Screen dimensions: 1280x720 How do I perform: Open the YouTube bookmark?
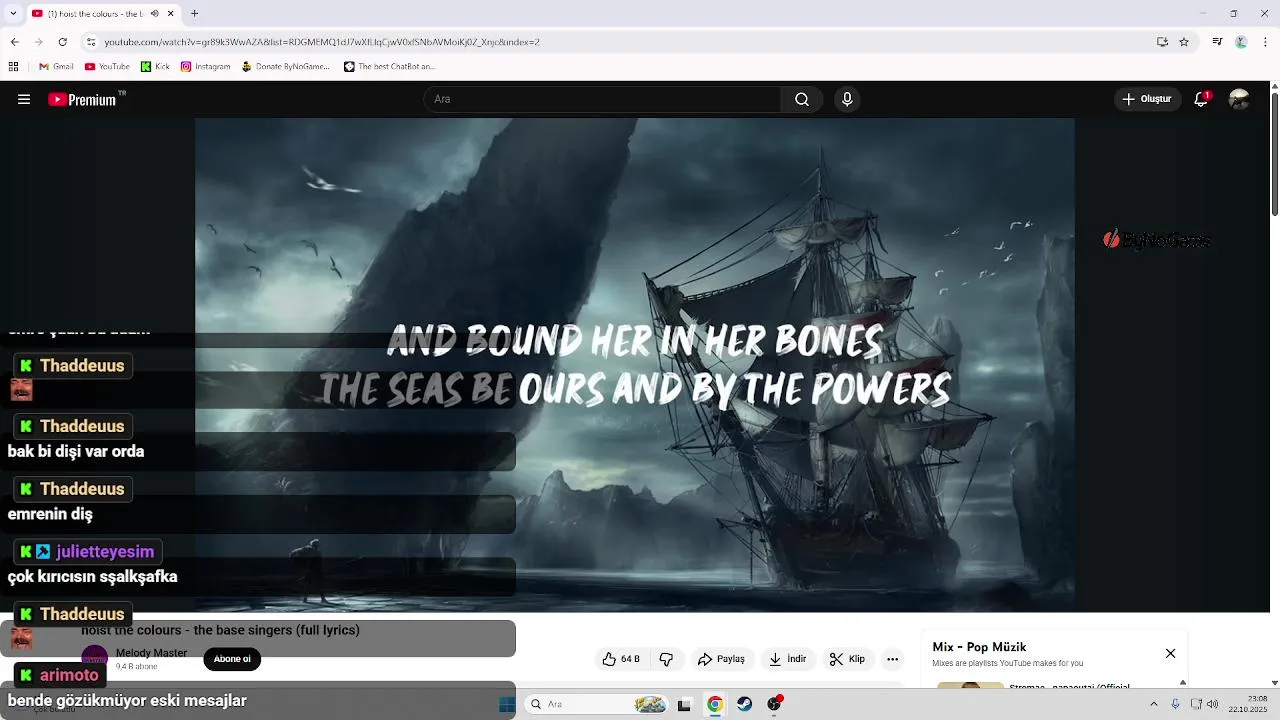[x=107, y=67]
